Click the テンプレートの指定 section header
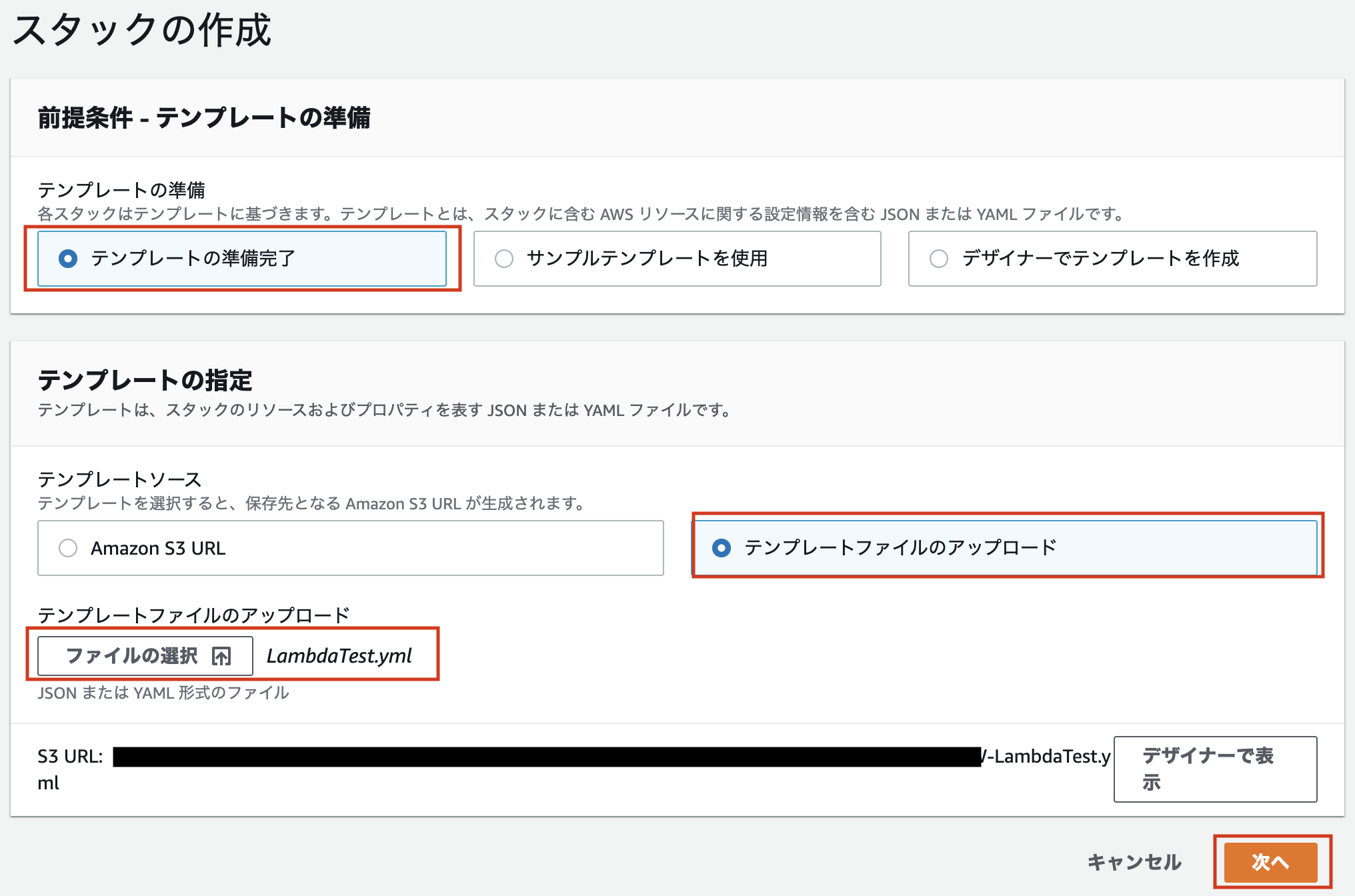Viewport: 1355px width, 896px height. pos(145,381)
